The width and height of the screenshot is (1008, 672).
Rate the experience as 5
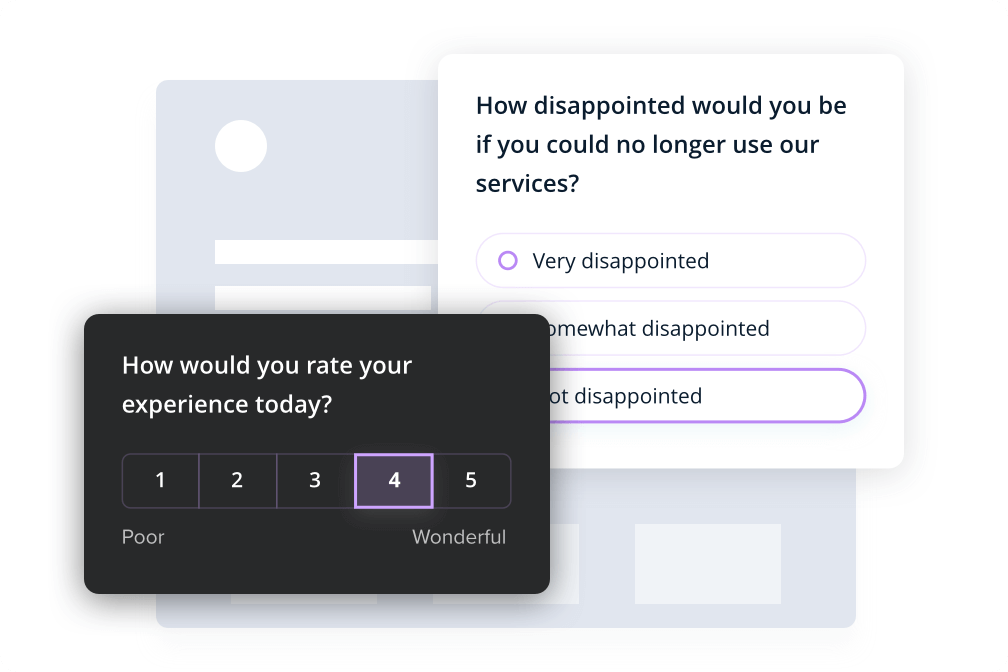(472, 480)
